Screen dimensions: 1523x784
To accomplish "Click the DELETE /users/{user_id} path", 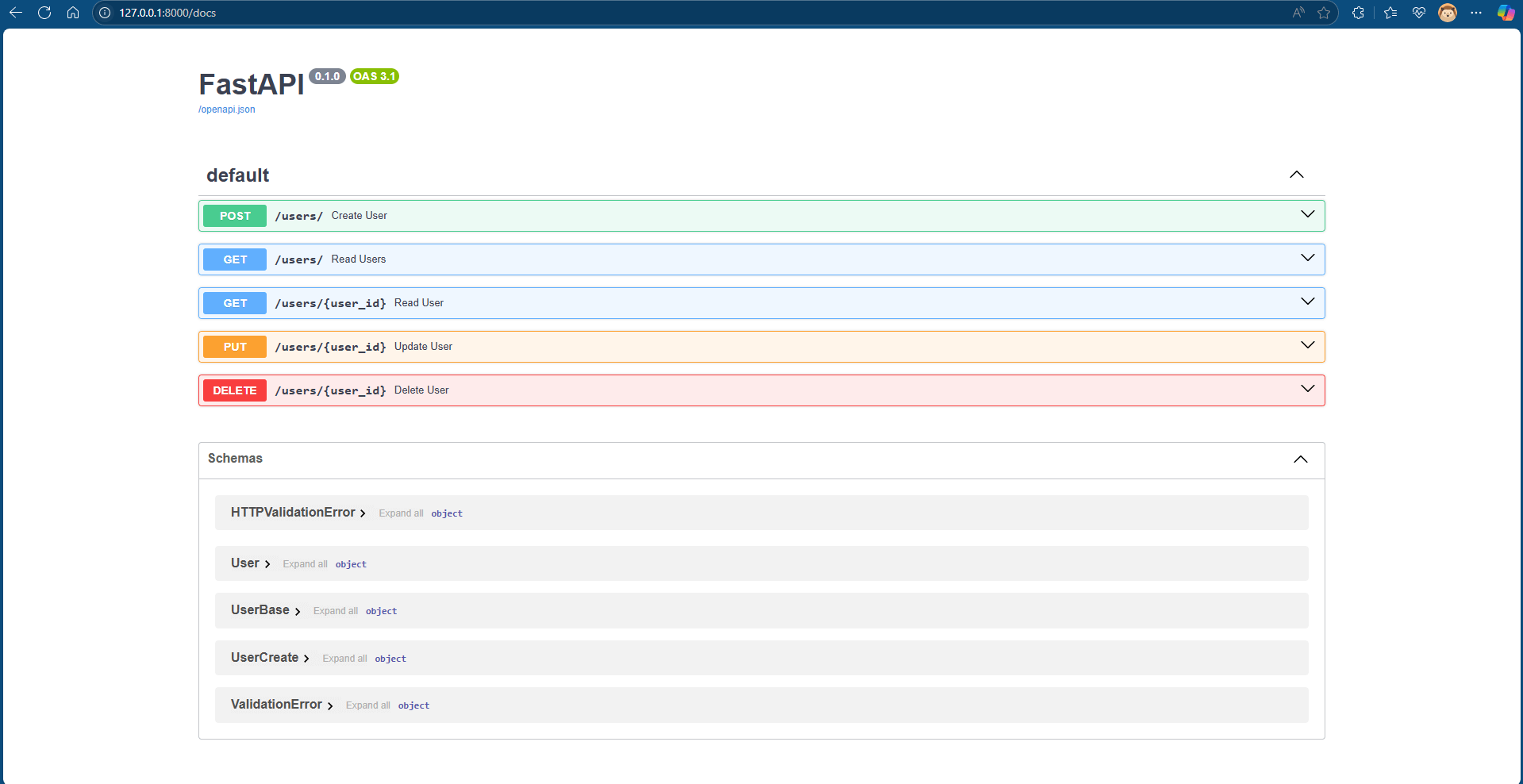I will (330, 390).
